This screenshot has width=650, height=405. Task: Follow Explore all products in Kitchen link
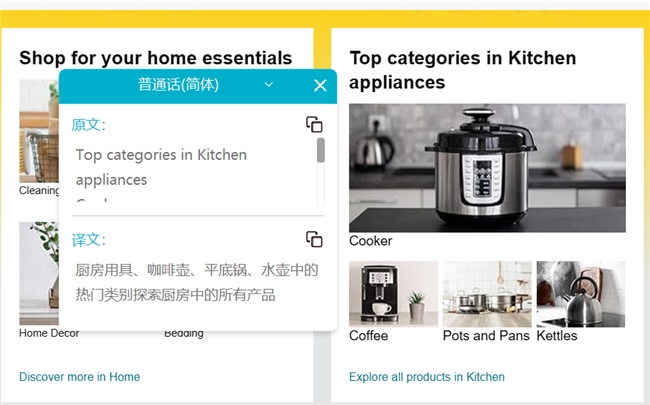click(x=427, y=377)
